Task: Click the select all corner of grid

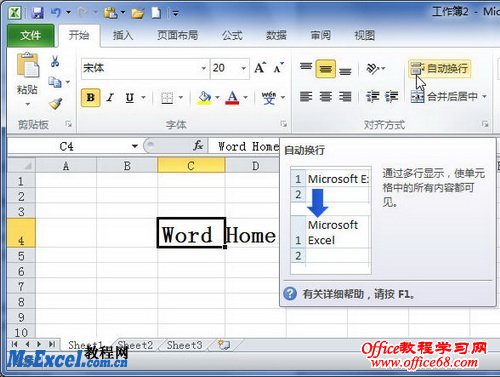Action: tap(21, 165)
